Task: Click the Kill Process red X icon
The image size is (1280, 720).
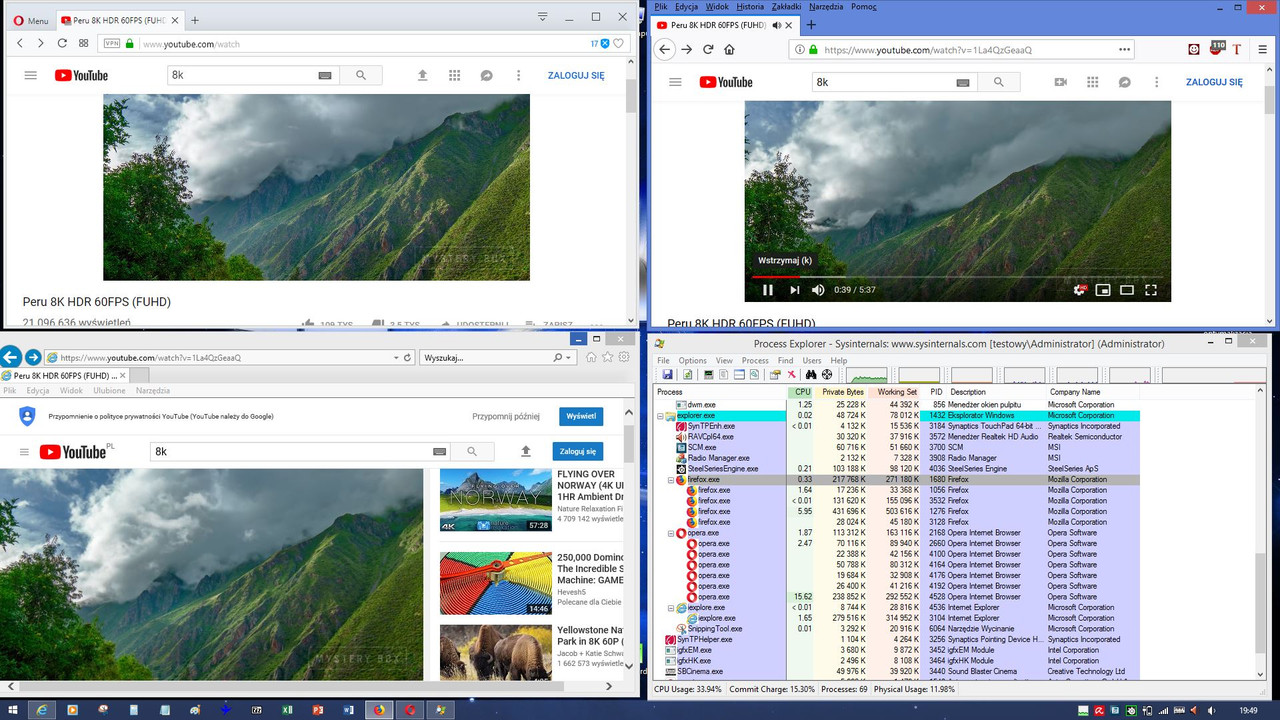Action: [x=791, y=375]
